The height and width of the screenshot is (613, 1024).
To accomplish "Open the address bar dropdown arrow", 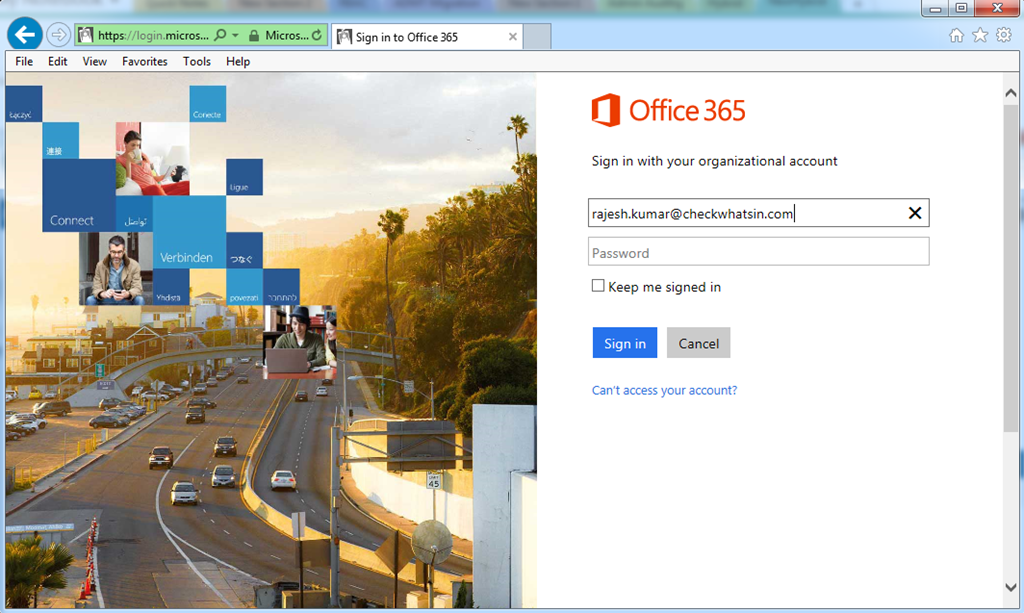I will tap(235, 35).
